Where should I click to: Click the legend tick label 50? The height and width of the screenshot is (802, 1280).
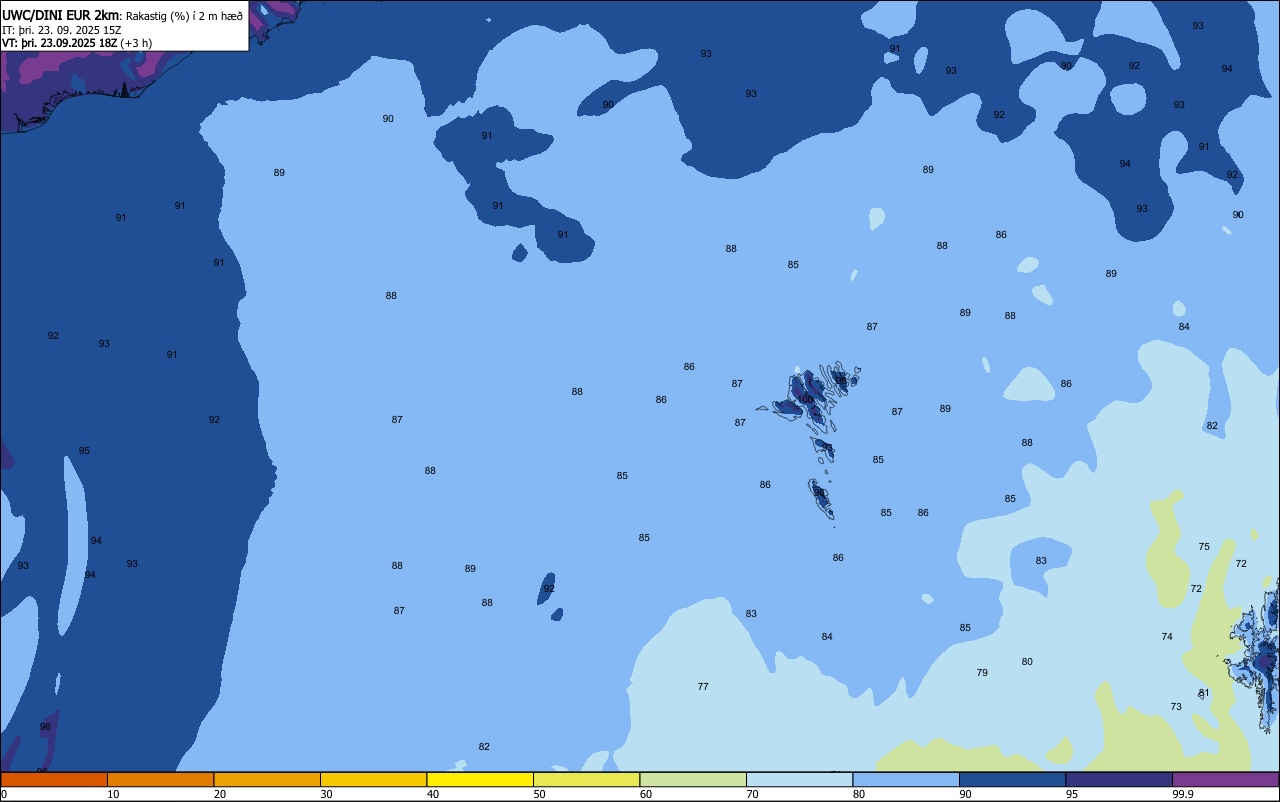540,794
